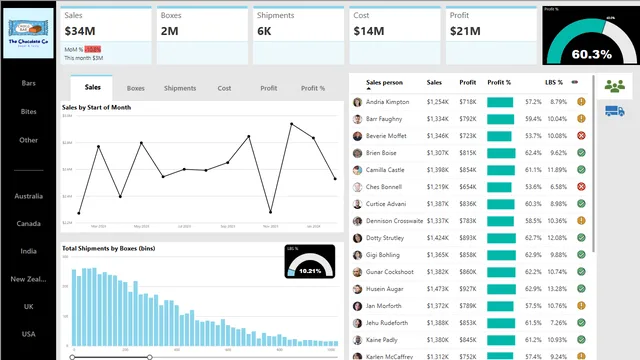Image resolution: width=640 pixels, height=360 pixels.
Task: Click Andria Kimpton's warning status icon
Action: point(581,102)
